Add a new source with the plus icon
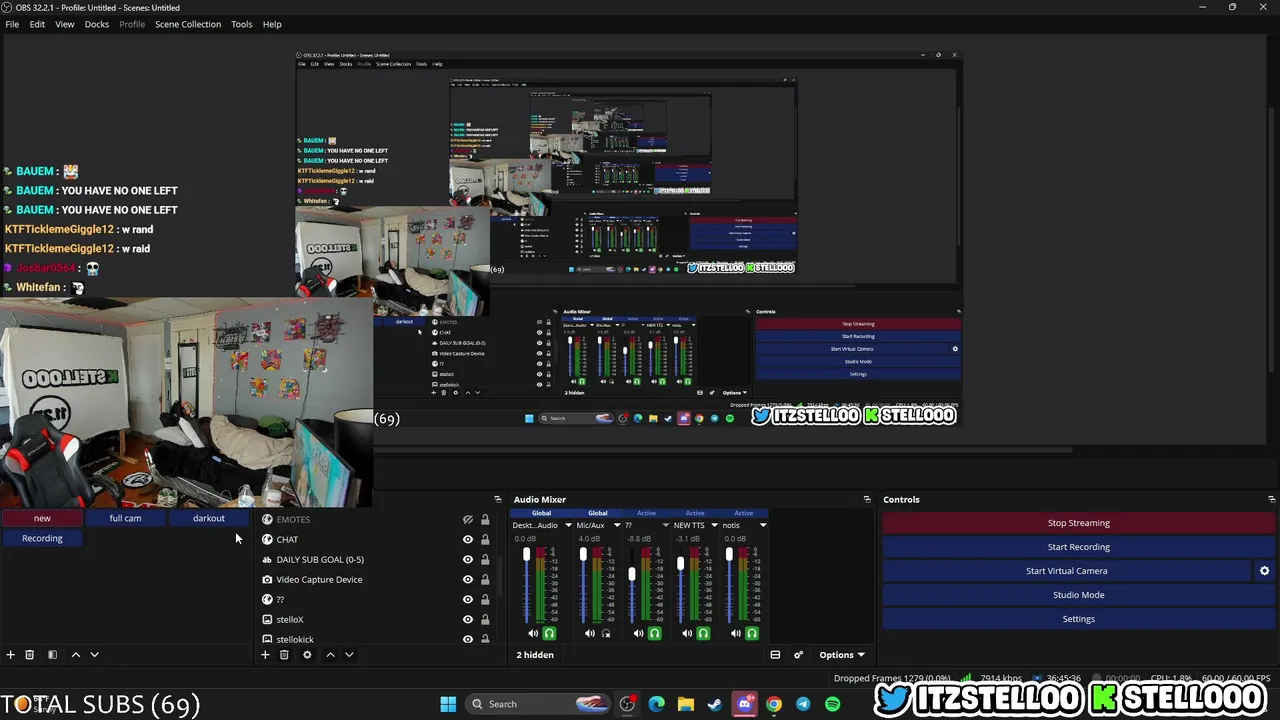 click(265, 655)
